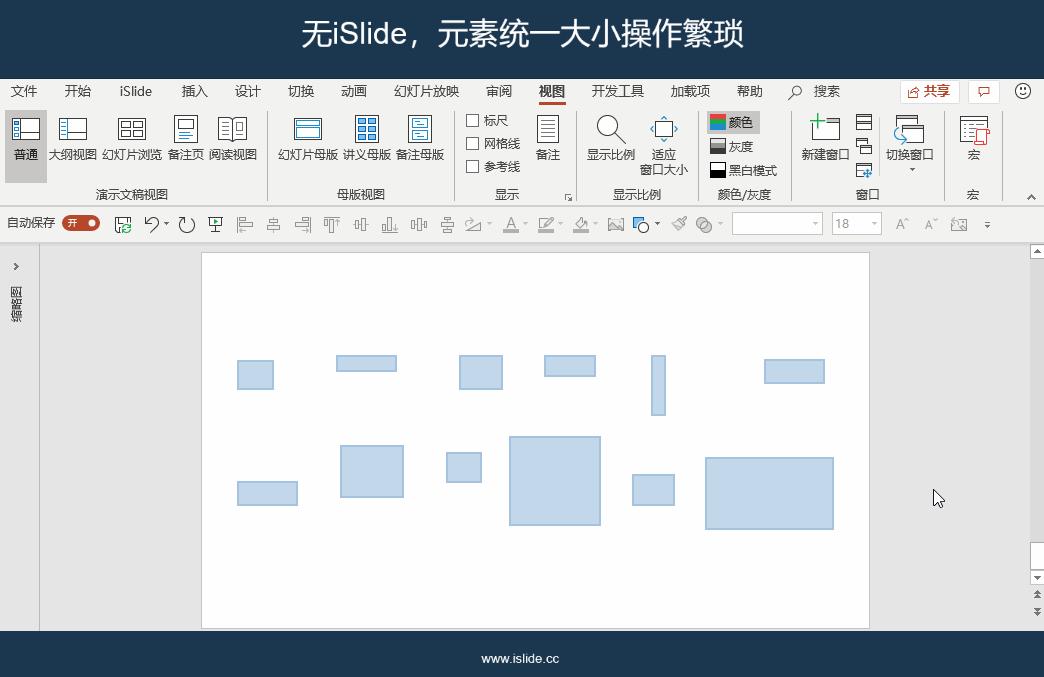Screen dimensions: 1044x677
Task: Click distribute vertically icon
Action: [x=447, y=225]
